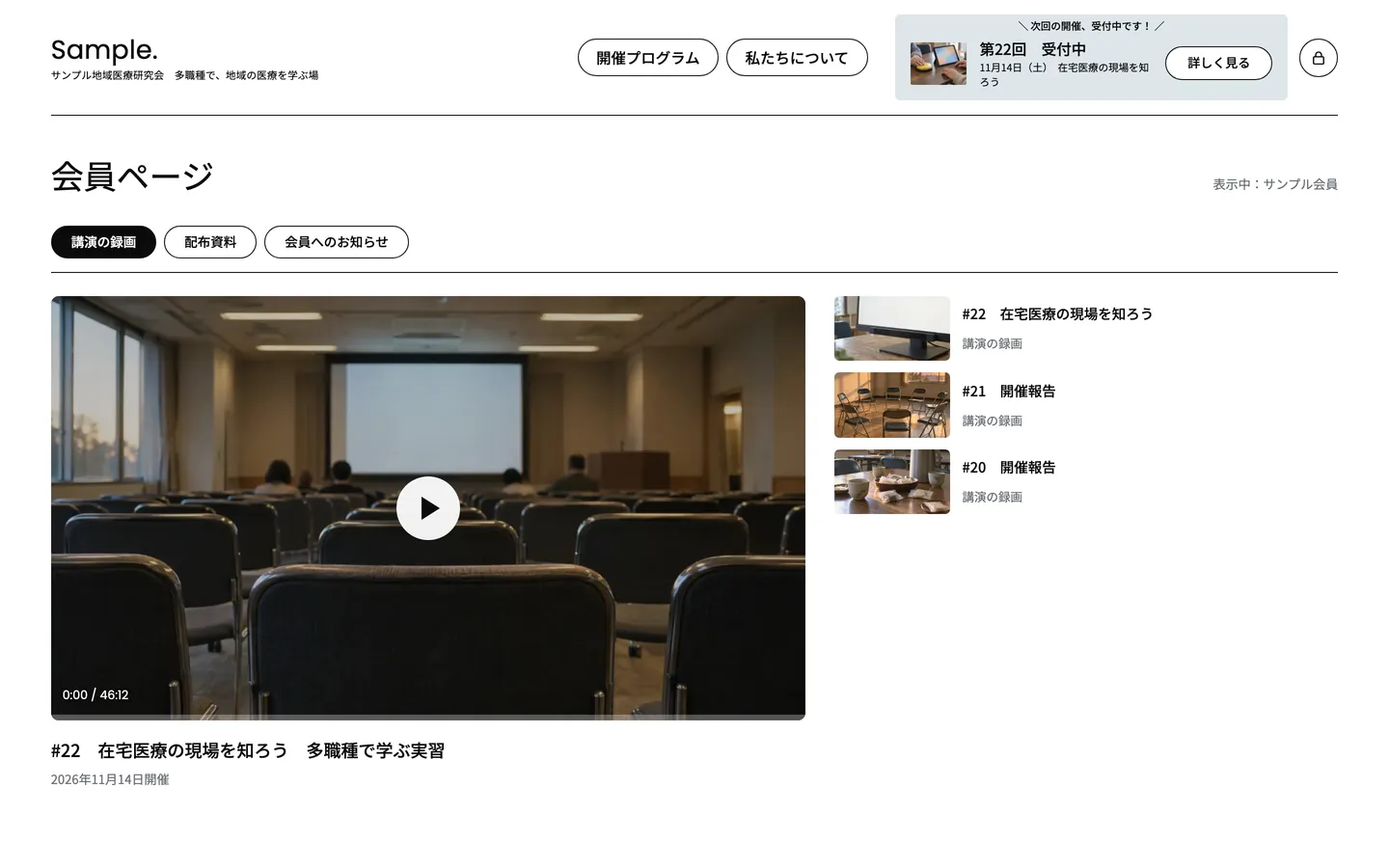1389x868 pixels.
Task: Click the video progress bar
Action: click(x=428, y=717)
